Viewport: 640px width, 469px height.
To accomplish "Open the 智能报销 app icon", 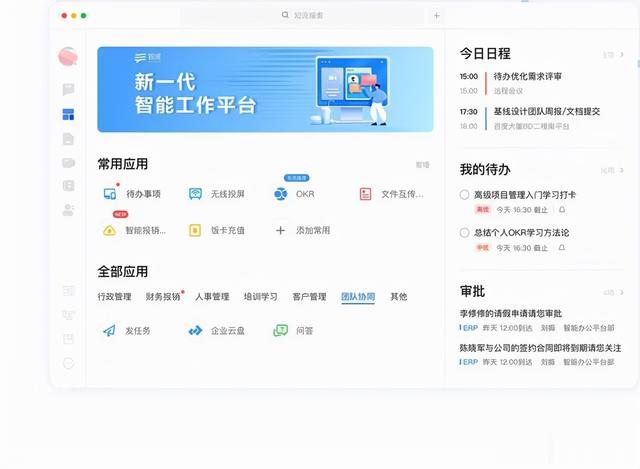I will (109, 231).
